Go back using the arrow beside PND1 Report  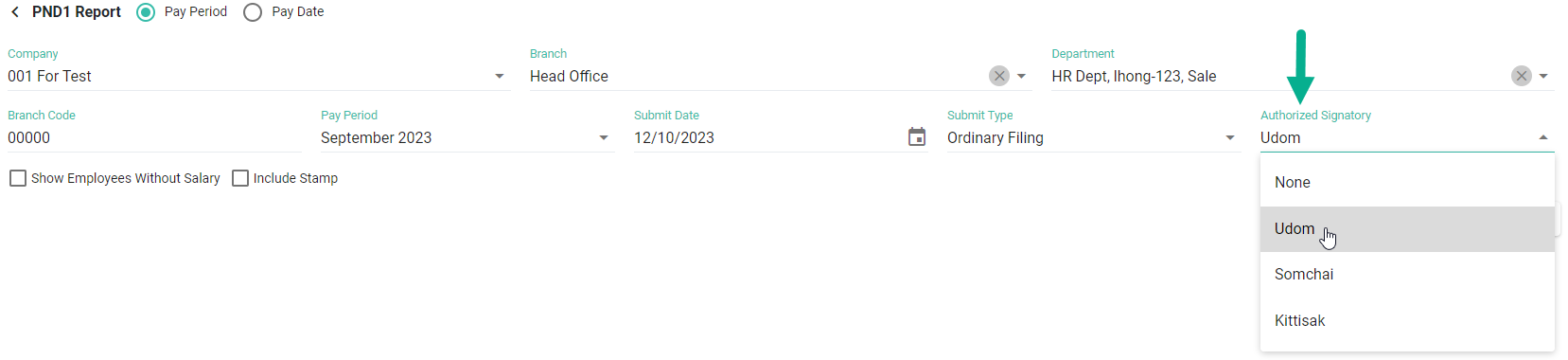(15, 12)
